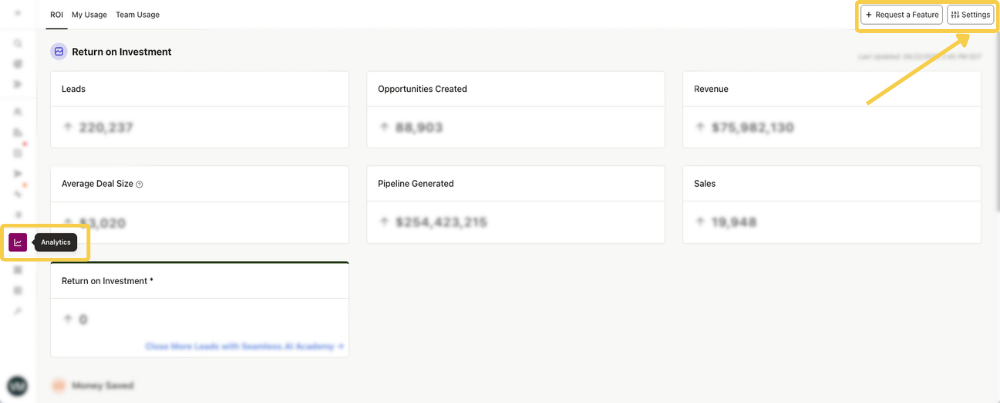
Task: Click the Money Saved section icon
Action: [x=59, y=386]
